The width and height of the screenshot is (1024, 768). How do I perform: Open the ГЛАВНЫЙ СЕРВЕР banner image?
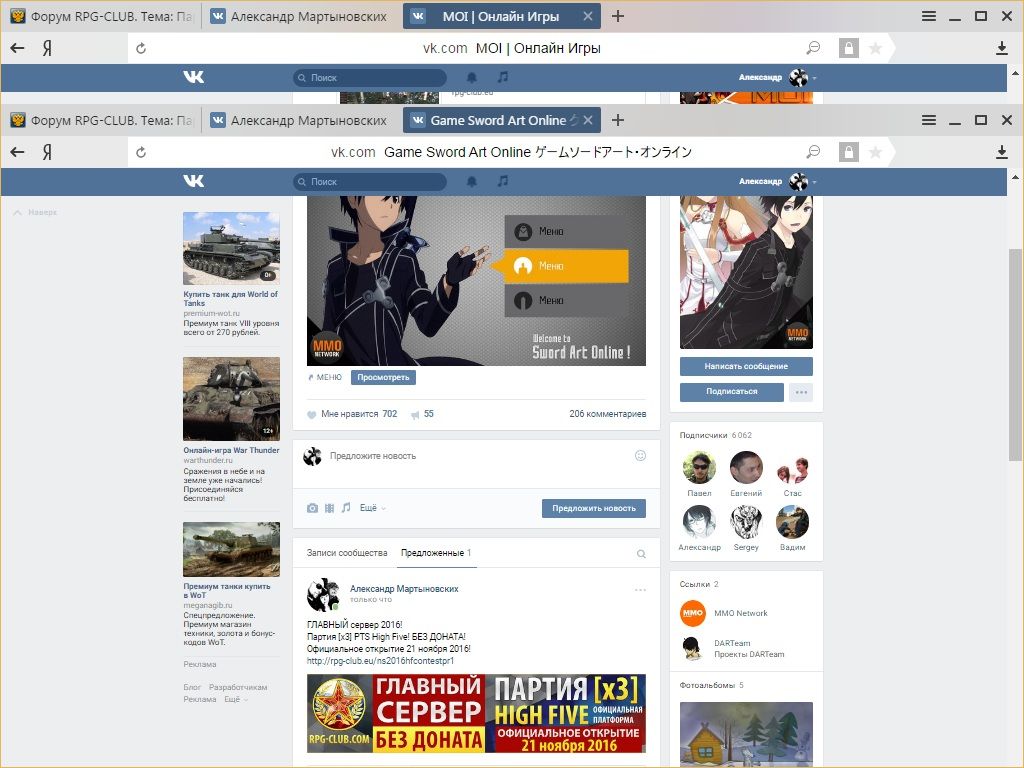tap(476, 714)
